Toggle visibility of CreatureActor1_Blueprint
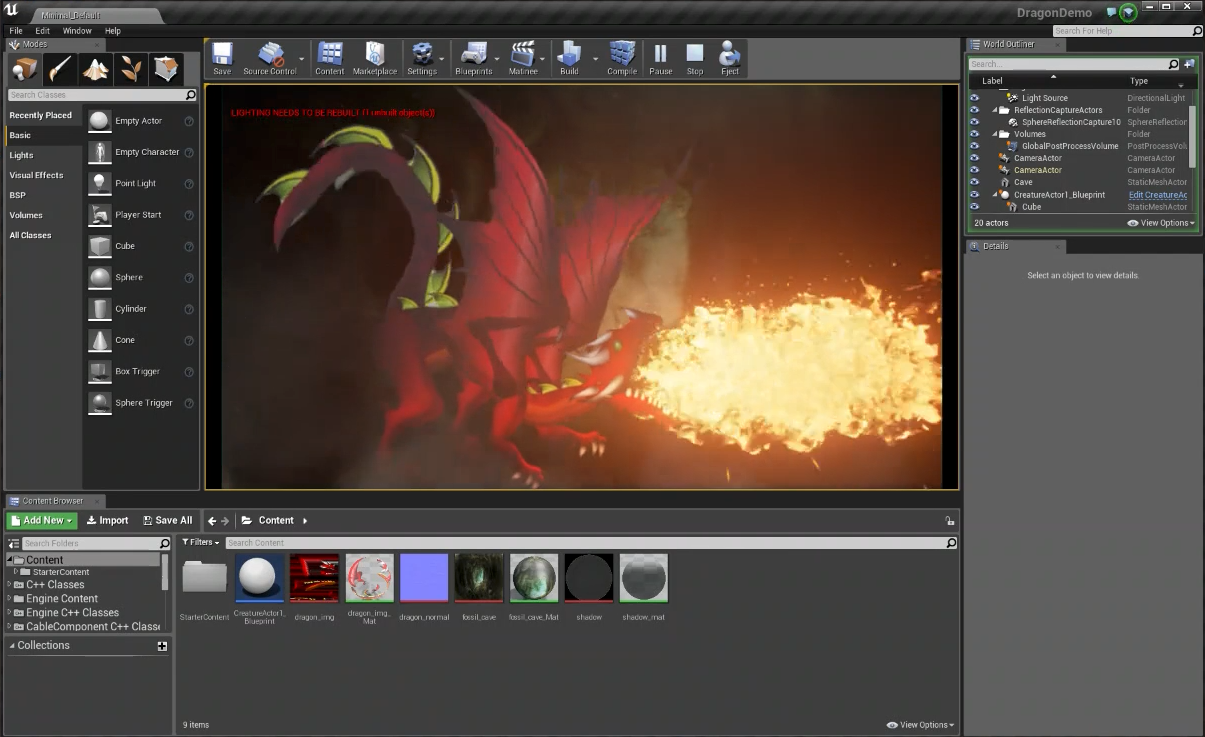Screen dimensions: 1205x737 point(975,195)
